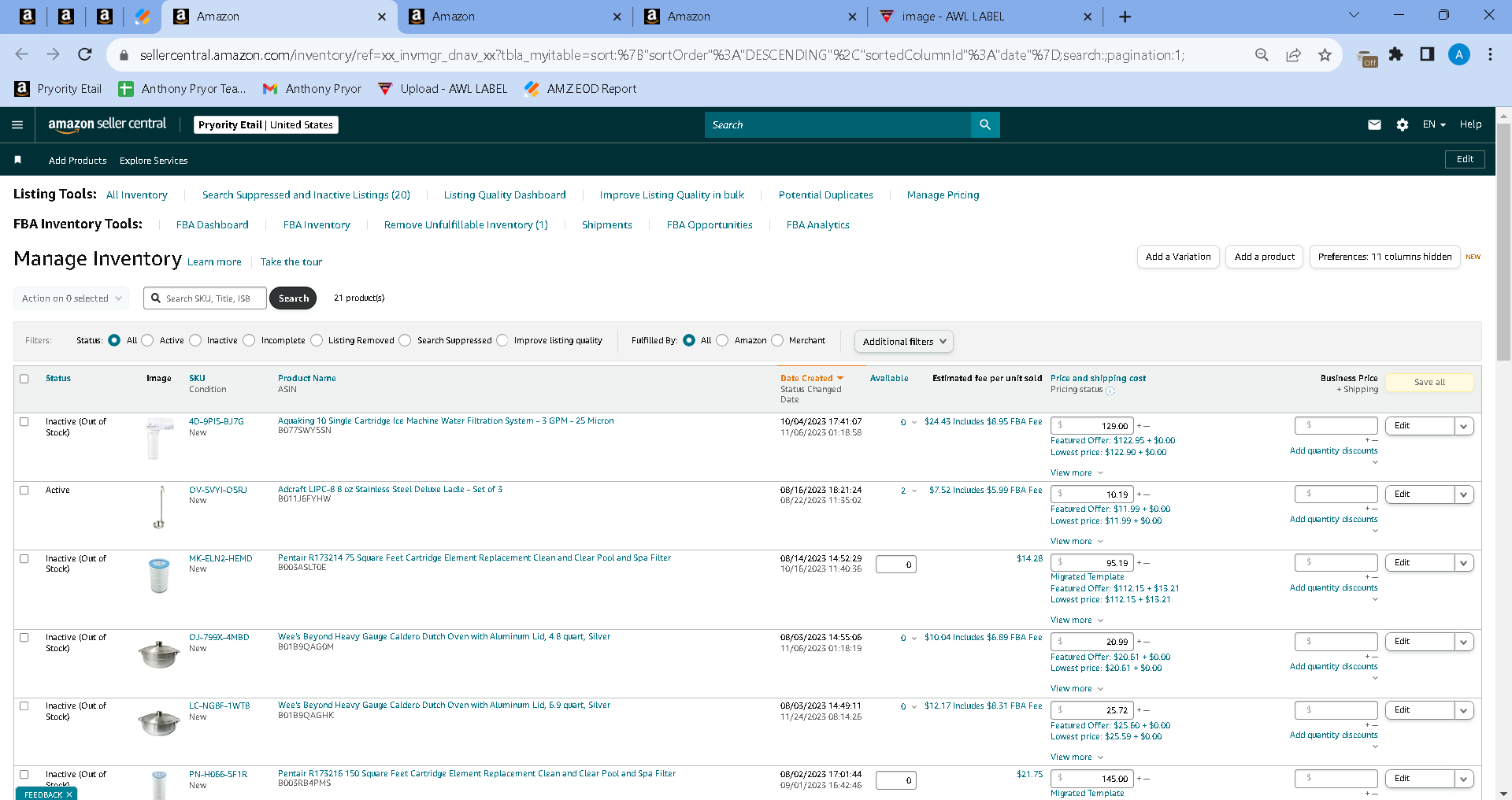
Task: Open the browser extensions puzzle icon
Action: pos(1396,54)
